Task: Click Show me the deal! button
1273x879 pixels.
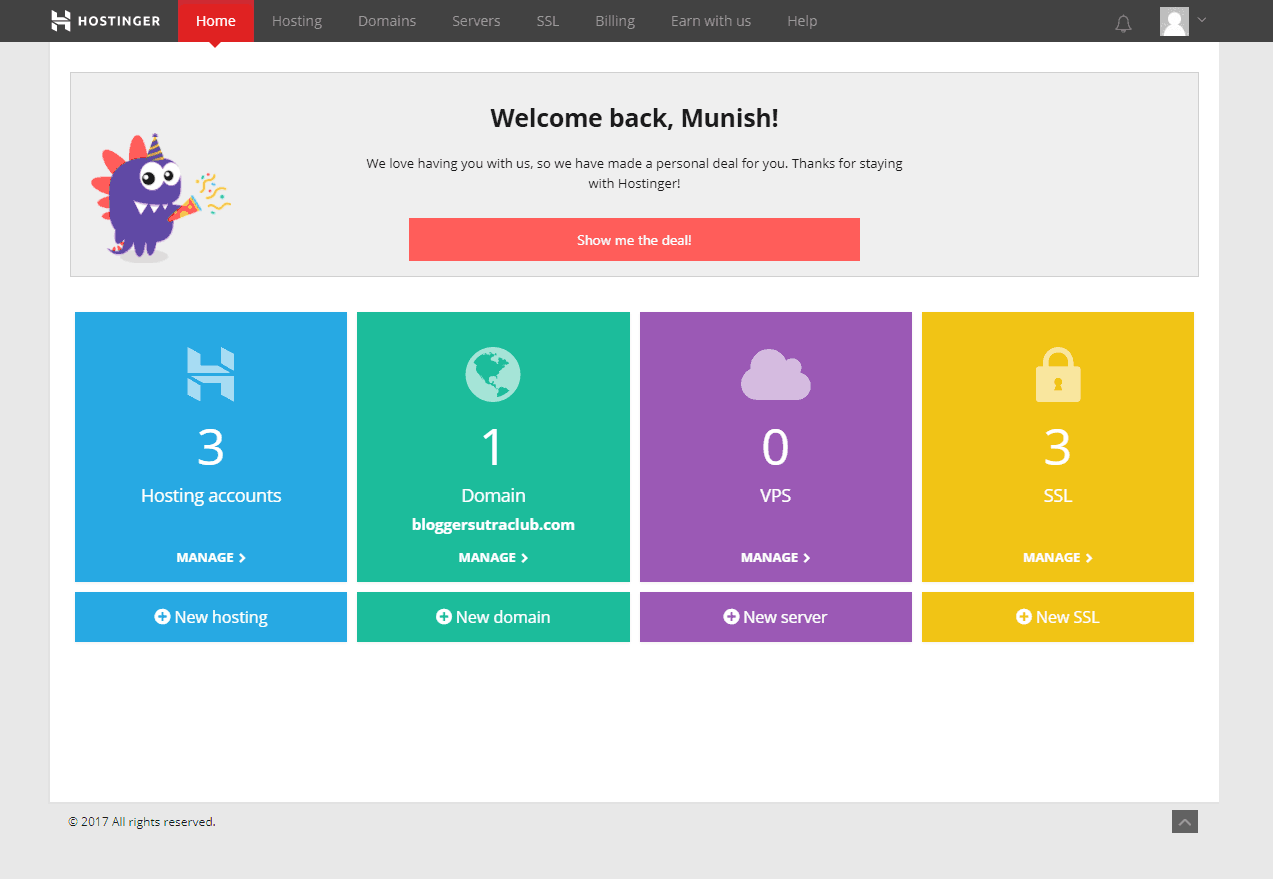Action: [634, 240]
